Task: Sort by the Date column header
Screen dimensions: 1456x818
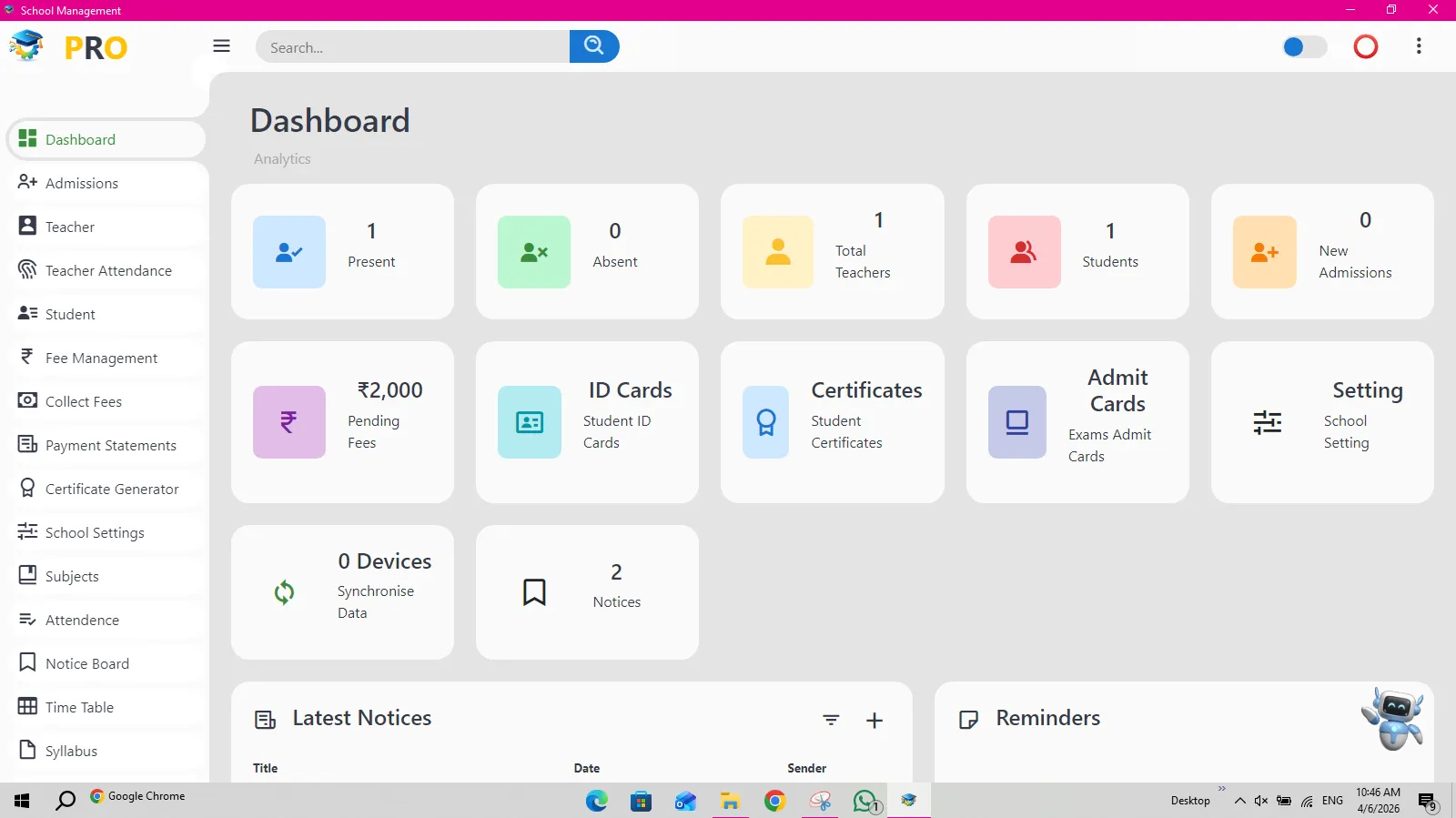Action: coord(587,768)
